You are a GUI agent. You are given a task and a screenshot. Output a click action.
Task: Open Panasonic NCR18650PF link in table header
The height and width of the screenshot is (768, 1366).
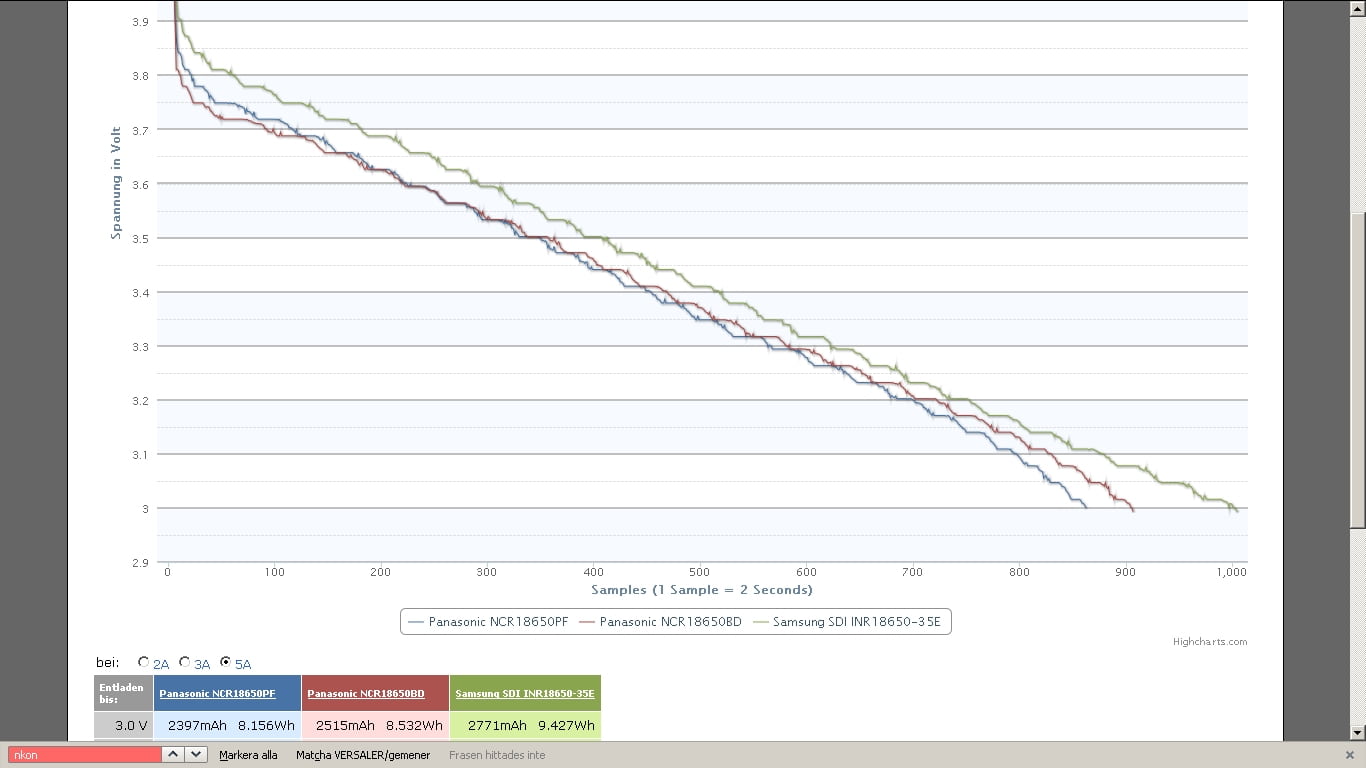pyautogui.click(x=217, y=693)
